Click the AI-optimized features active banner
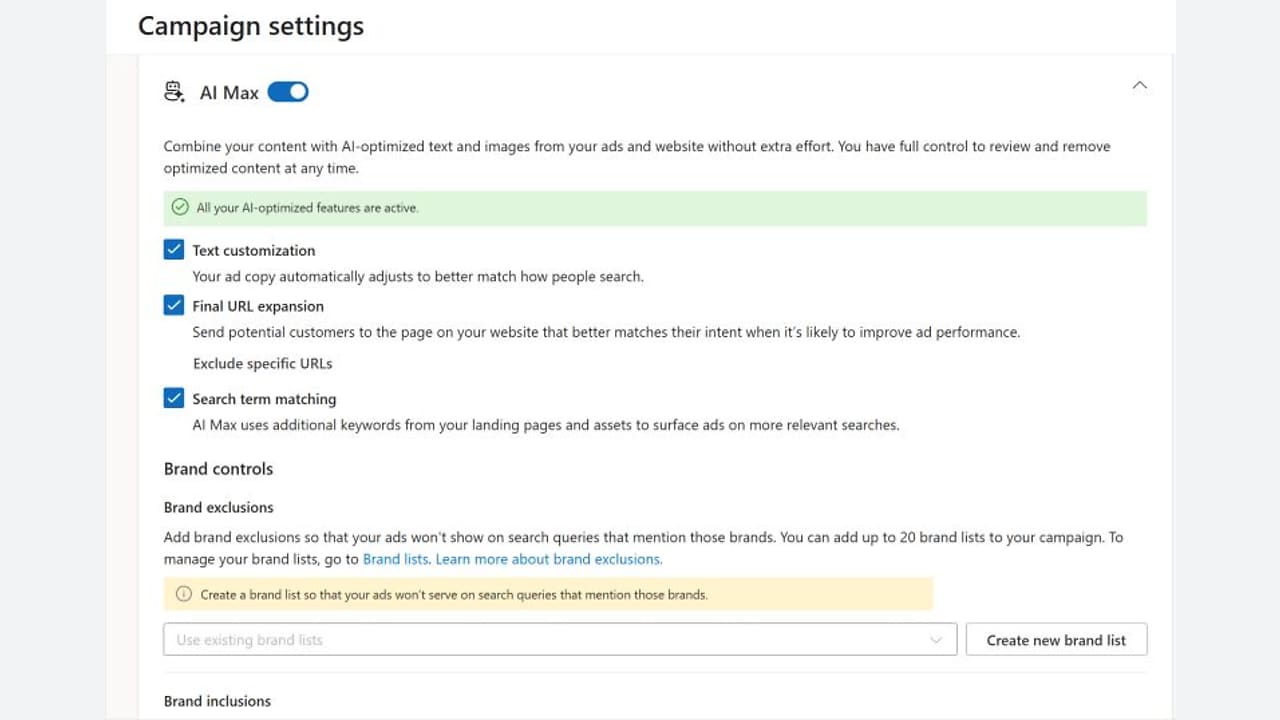The height and width of the screenshot is (720, 1280). [x=655, y=208]
